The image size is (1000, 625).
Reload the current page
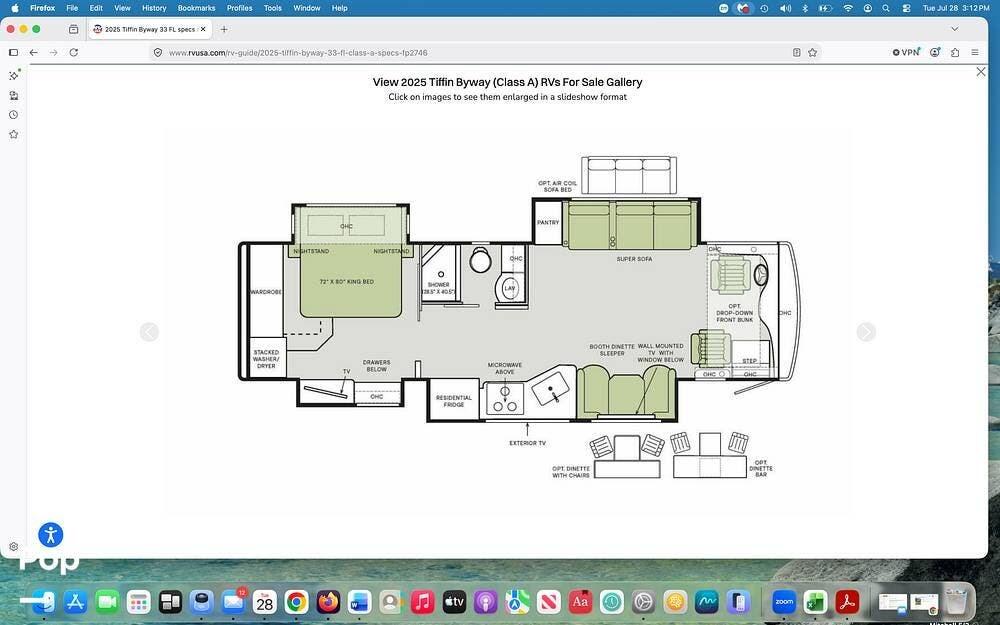(74, 52)
